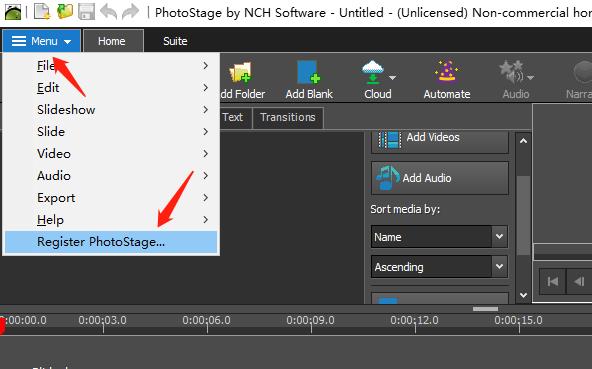Click the undo arrow icon
The height and width of the screenshot is (369, 592).
pyautogui.click(x=109, y=12)
